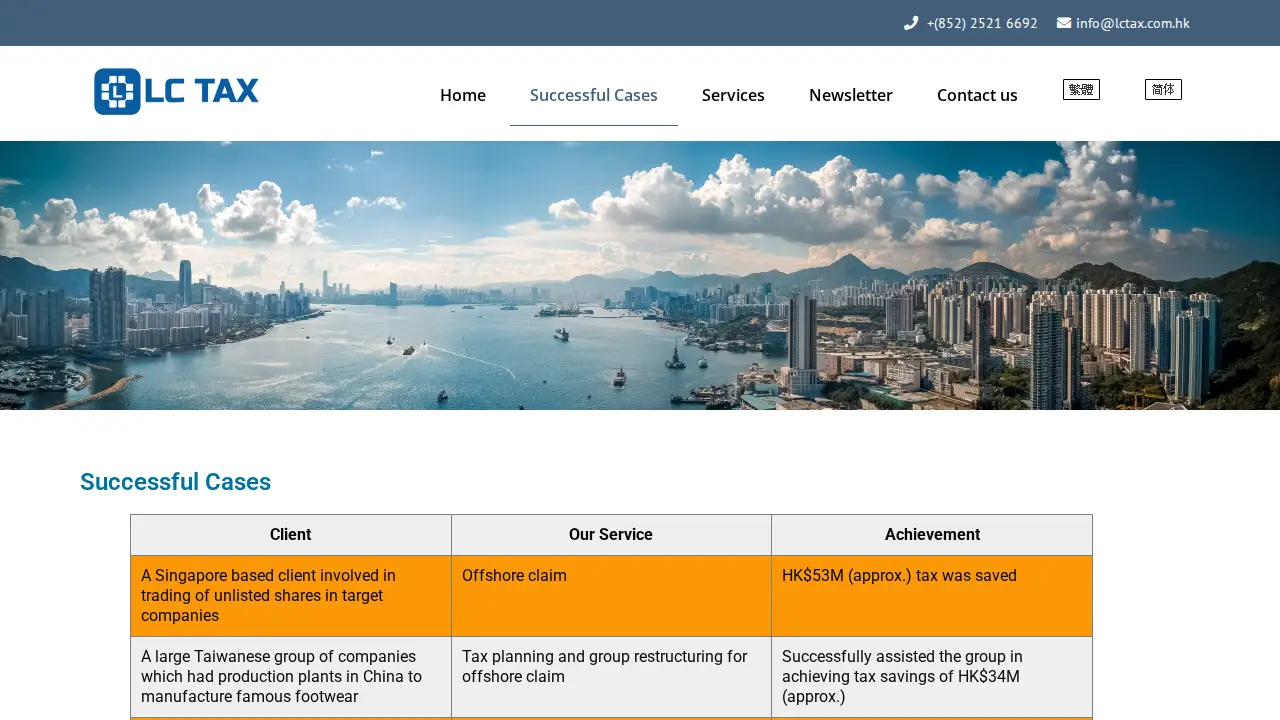The image size is (1280, 720).
Task: Open the Services menu
Action: tap(733, 95)
